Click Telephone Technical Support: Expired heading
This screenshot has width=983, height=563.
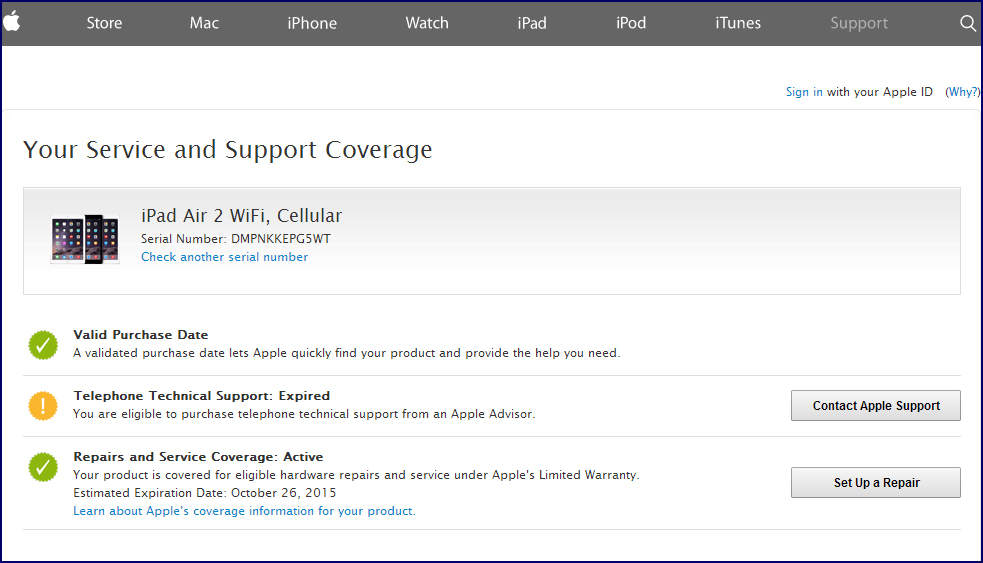tap(201, 396)
